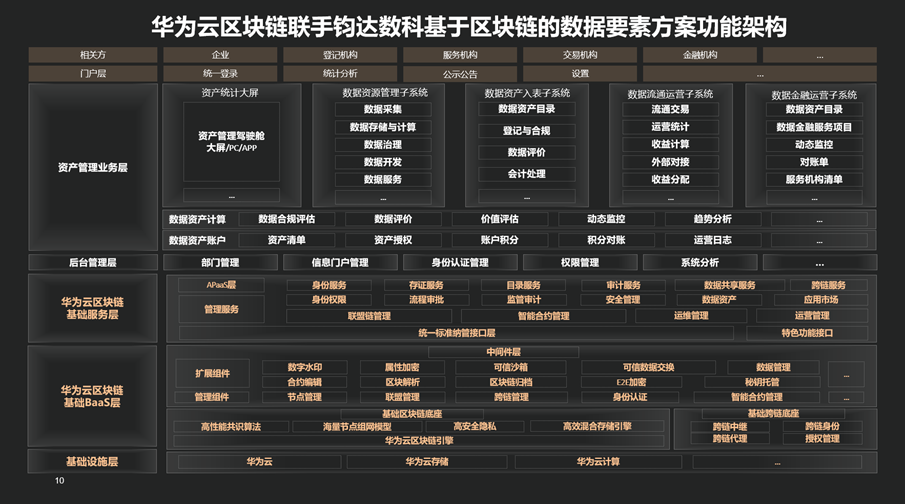The image size is (905, 504).
Task: Select the 流通交易 box
Action: [671, 109]
